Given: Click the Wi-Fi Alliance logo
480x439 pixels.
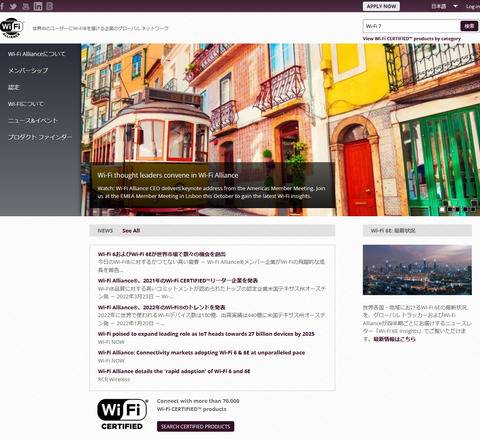Looking at the screenshot, I should click(12, 28).
